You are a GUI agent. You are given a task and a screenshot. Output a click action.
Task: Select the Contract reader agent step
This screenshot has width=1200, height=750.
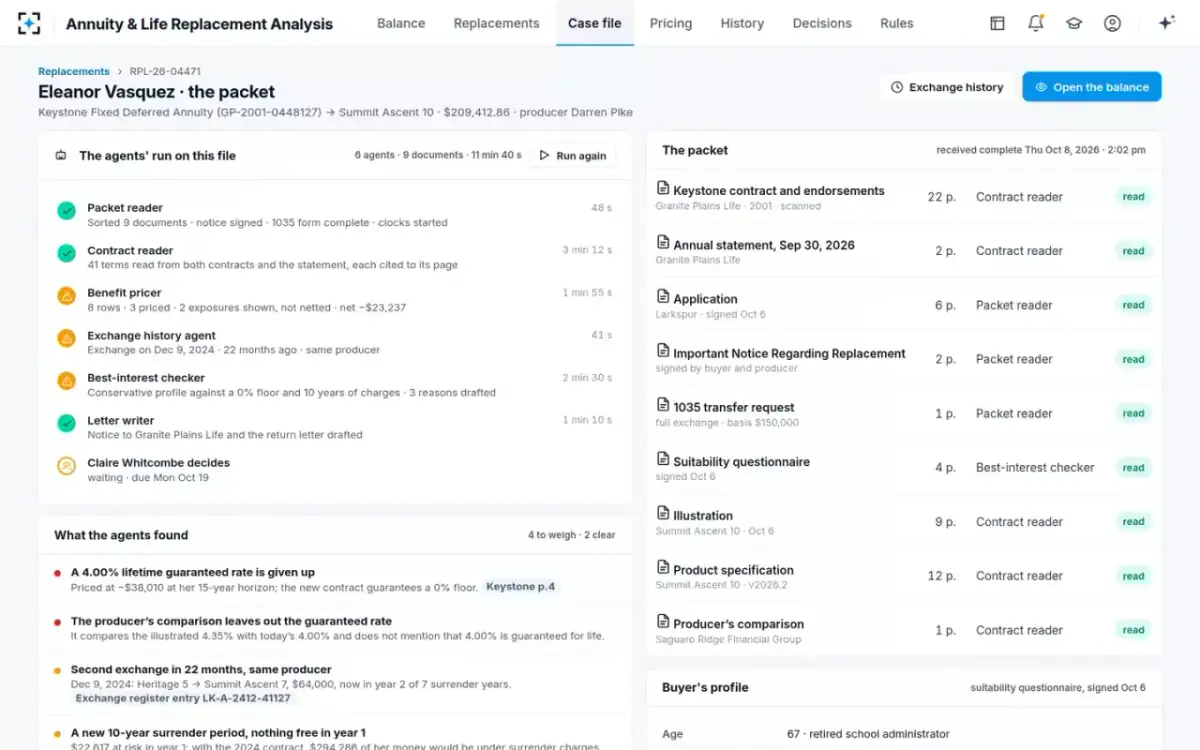[x=335, y=257]
